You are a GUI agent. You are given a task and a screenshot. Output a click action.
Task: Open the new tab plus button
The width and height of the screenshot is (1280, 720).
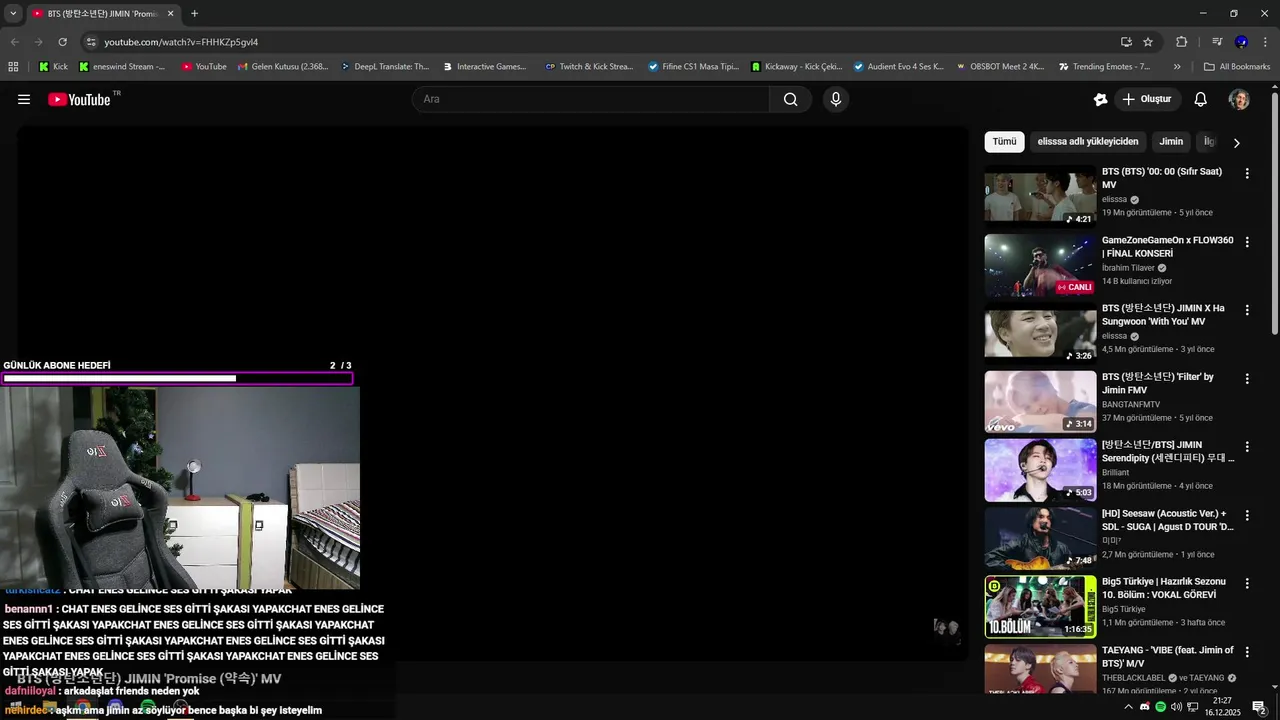coord(194,14)
